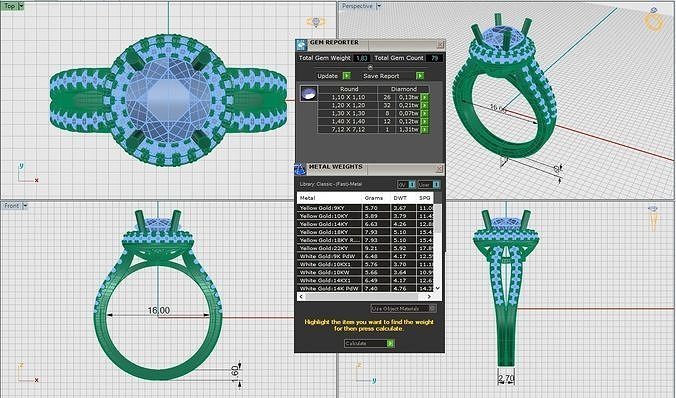Click the scroll-right arrow under metal list
This screenshot has width=676, height=398.
click(x=429, y=297)
